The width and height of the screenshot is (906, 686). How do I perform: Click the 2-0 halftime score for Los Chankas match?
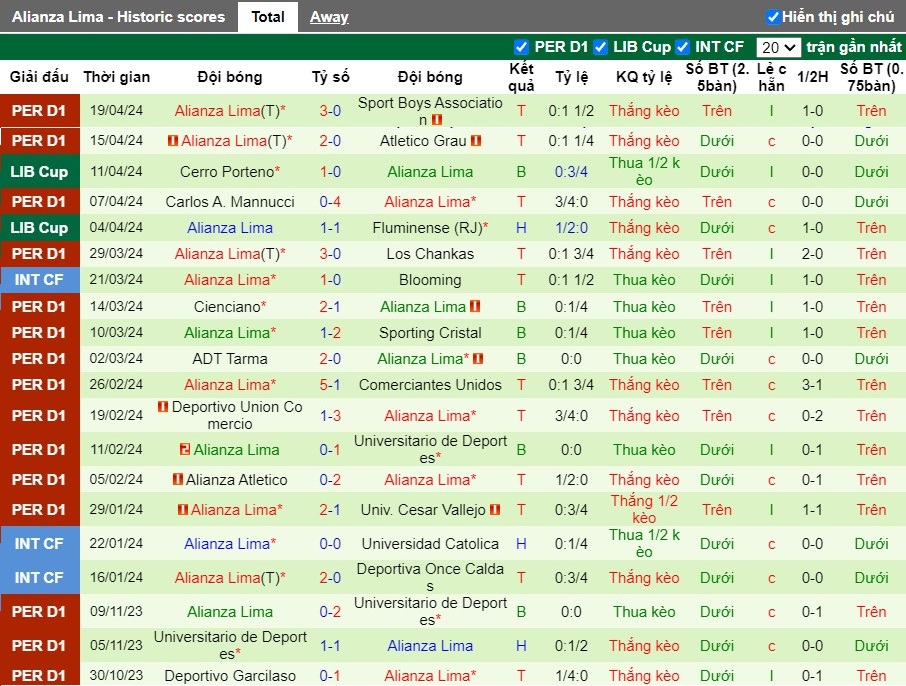pos(812,254)
